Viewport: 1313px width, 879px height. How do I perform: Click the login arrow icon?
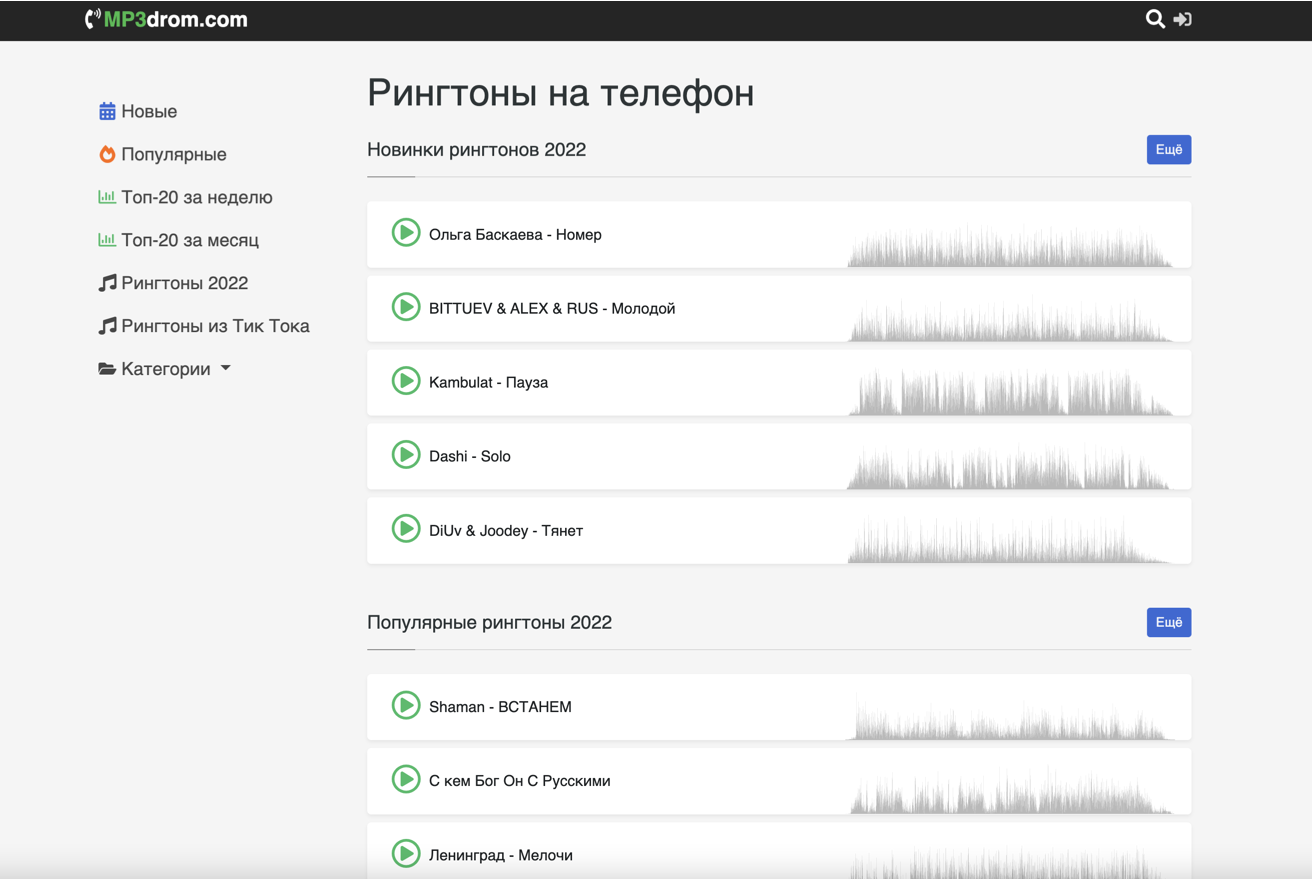point(1183,19)
